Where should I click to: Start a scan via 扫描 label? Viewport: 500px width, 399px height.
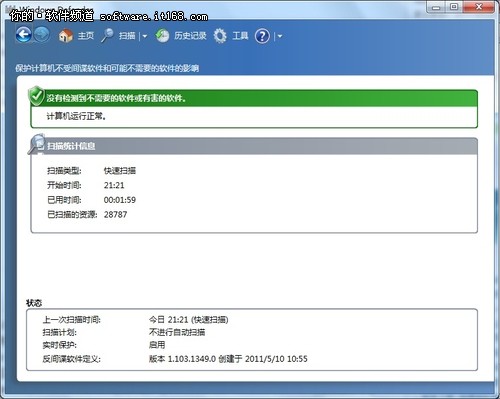(127, 36)
